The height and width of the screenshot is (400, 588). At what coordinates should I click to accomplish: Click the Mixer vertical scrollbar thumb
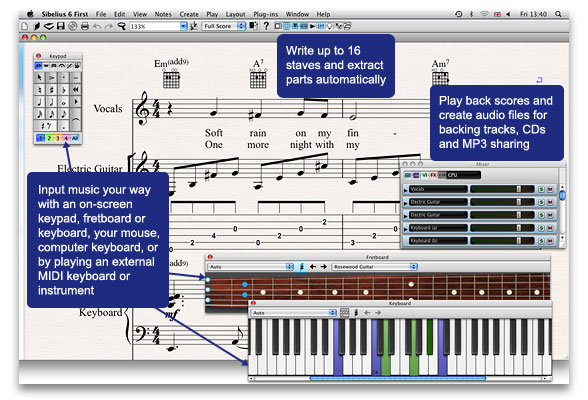point(562,195)
